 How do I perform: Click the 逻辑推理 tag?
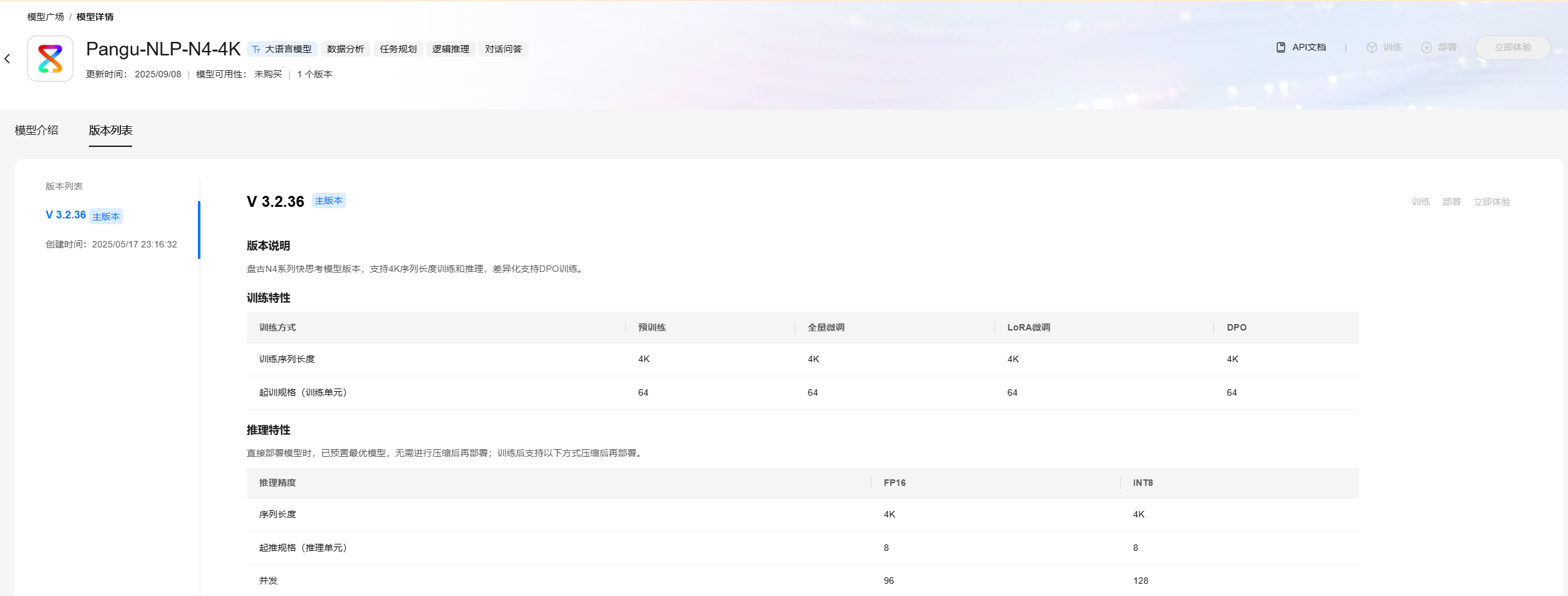[x=451, y=49]
